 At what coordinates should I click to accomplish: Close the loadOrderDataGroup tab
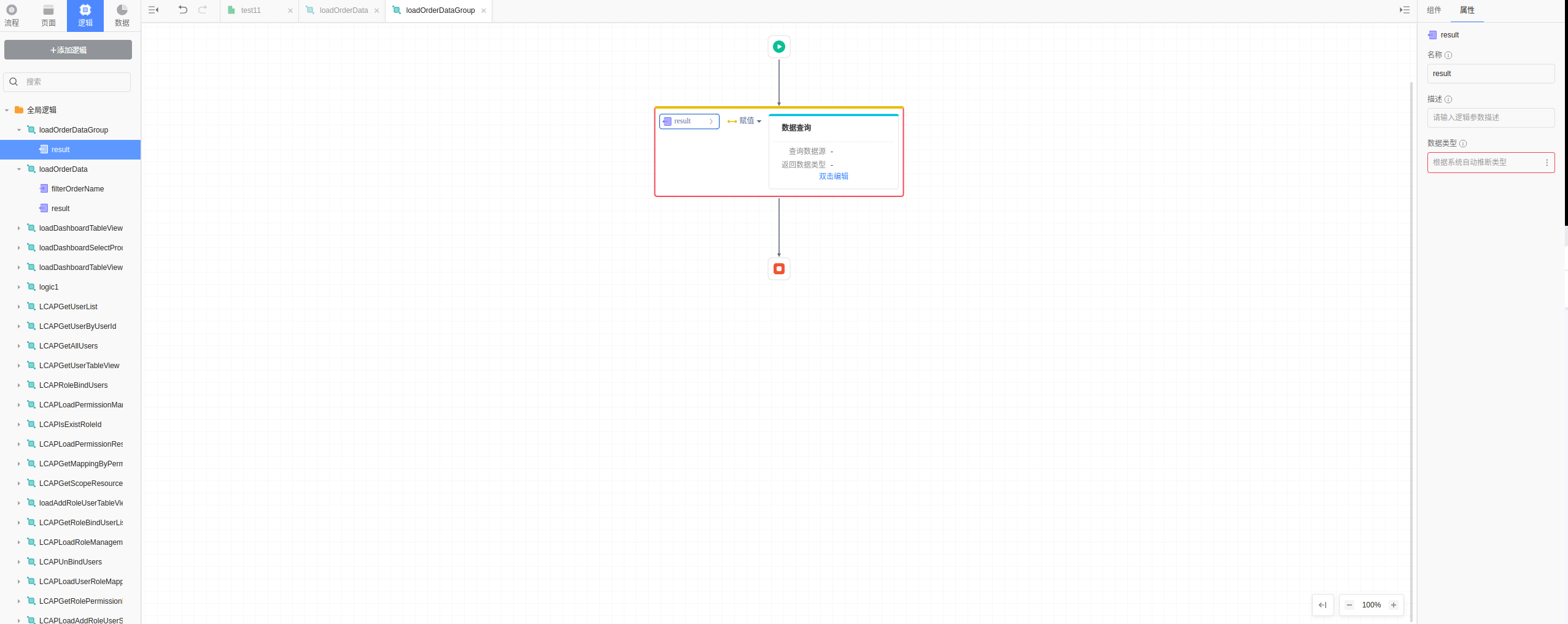tap(484, 10)
